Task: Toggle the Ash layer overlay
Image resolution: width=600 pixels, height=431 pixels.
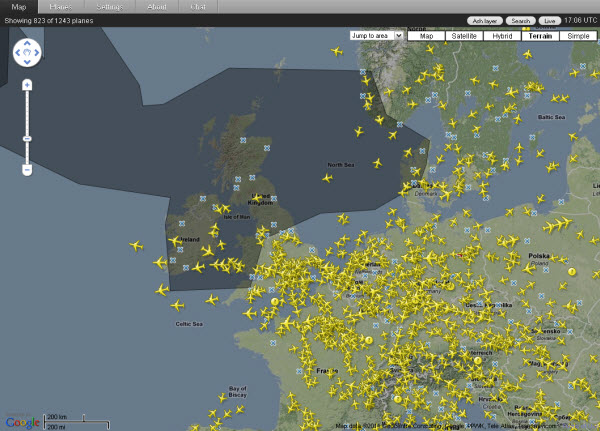Action: coord(485,20)
